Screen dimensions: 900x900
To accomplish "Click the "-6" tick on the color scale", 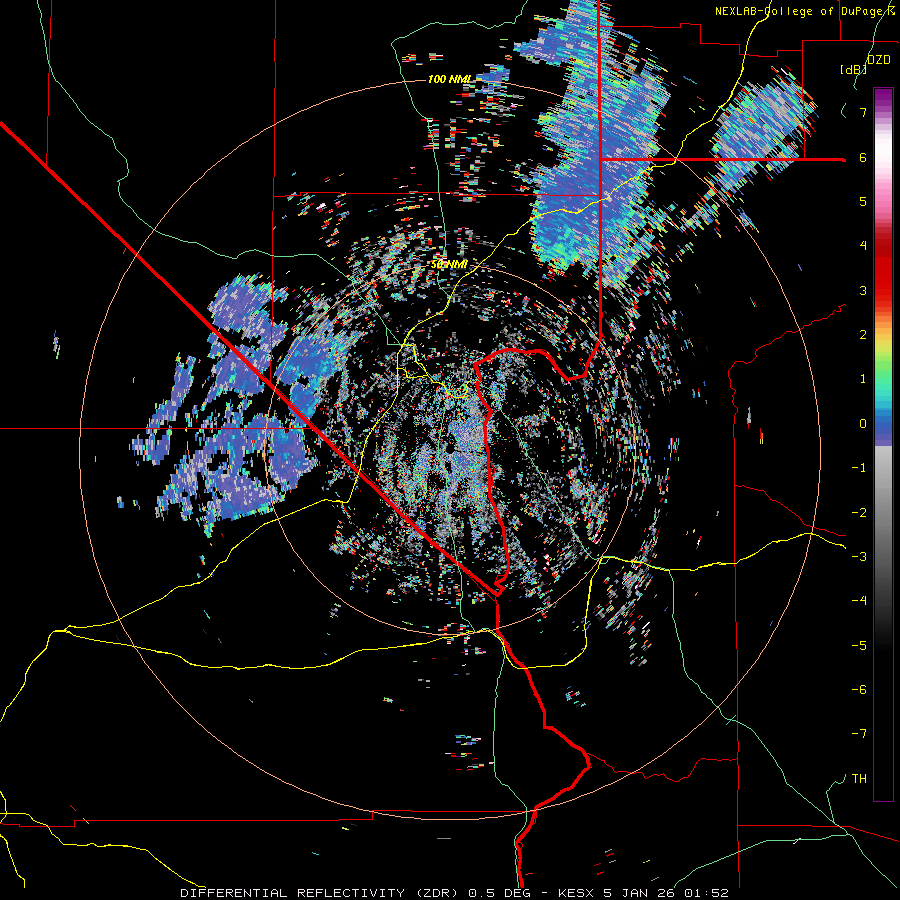I will [859, 690].
